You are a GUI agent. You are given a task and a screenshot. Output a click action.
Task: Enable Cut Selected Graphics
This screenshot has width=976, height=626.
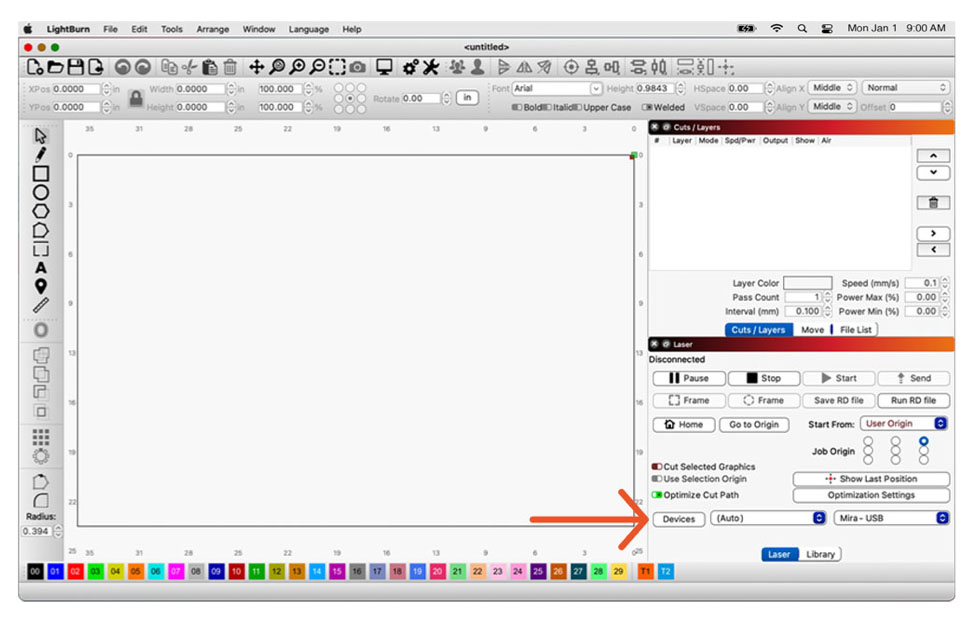click(703, 467)
